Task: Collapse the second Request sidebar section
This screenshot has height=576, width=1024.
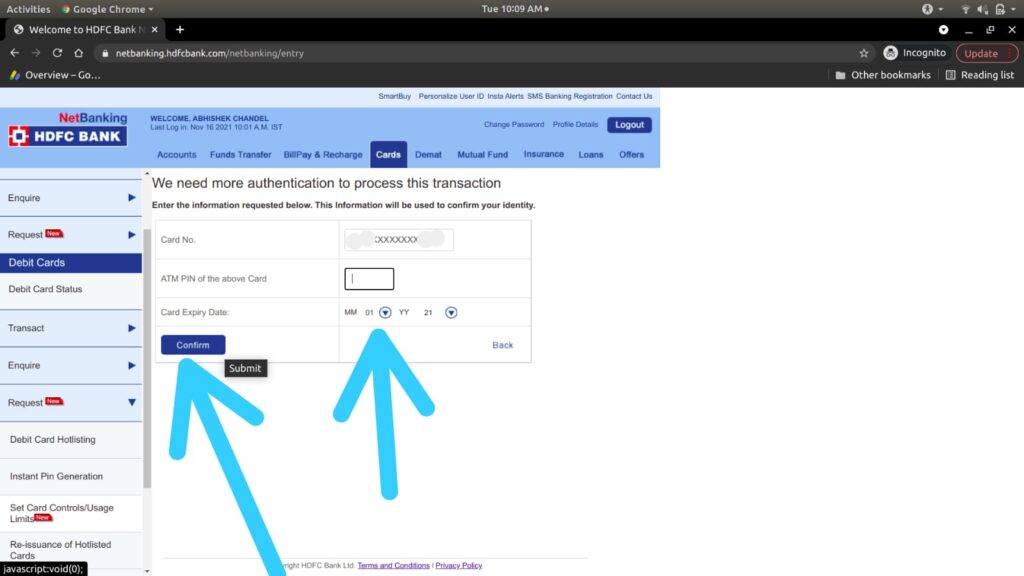Action: click(71, 402)
